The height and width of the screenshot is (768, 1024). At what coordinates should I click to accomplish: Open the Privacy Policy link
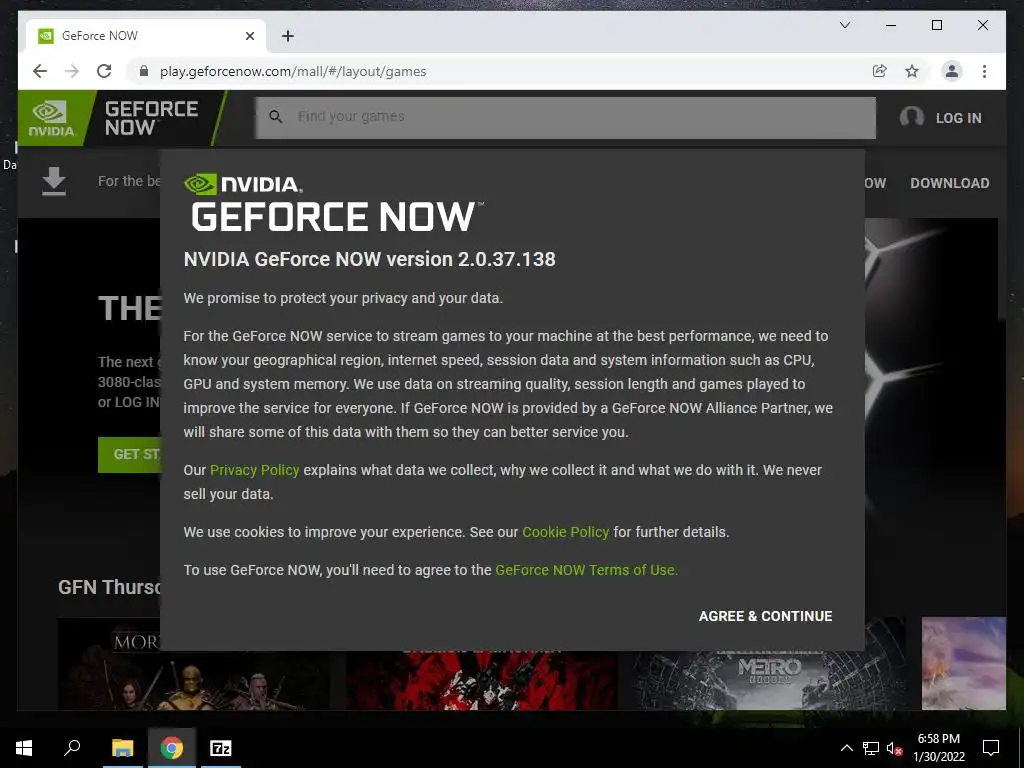click(x=255, y=470)
